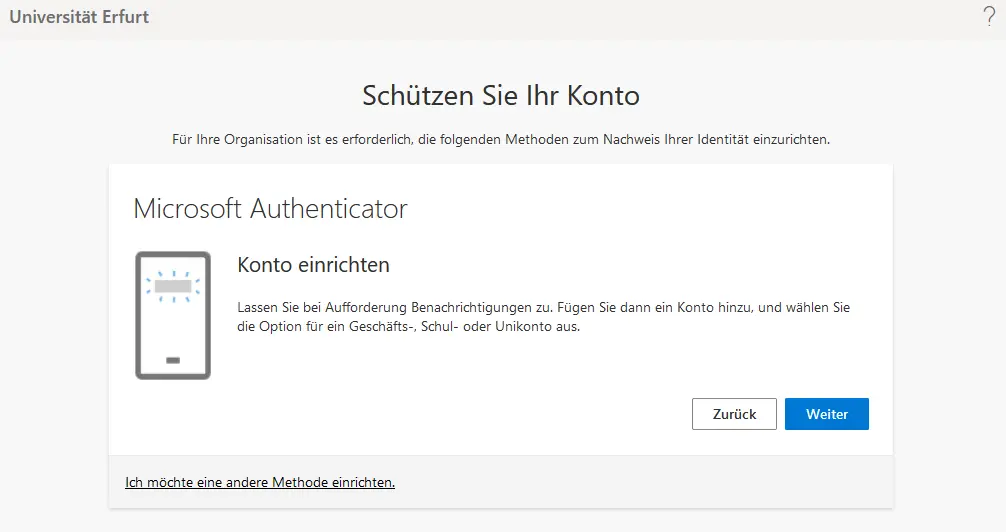Click the 'Für Ihre Organisation' requirement sentence
Screen dimensions: 1006x532
click(501, 140)
